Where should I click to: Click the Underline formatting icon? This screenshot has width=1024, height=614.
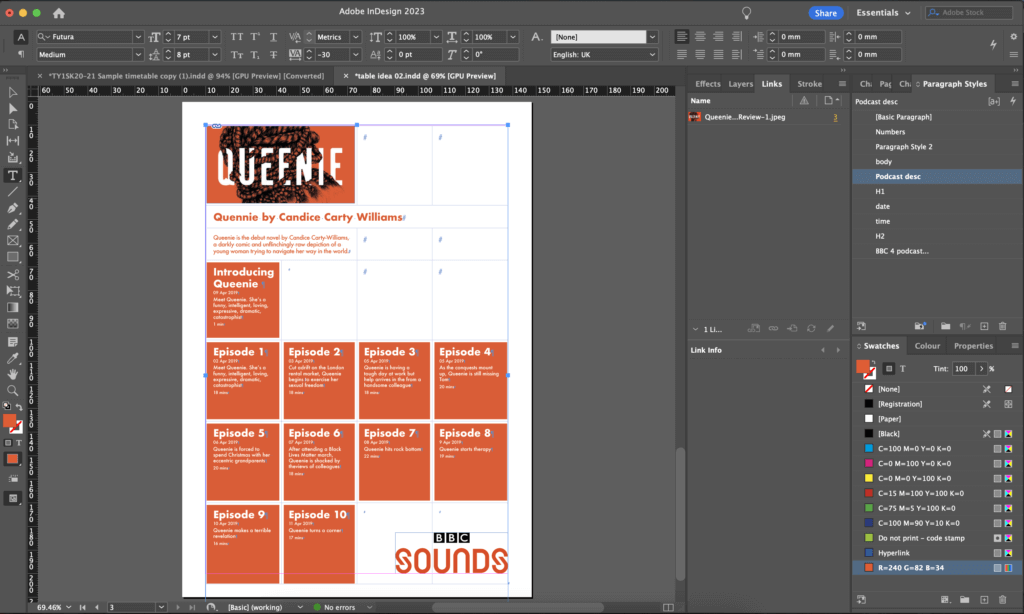pos(274,37)
